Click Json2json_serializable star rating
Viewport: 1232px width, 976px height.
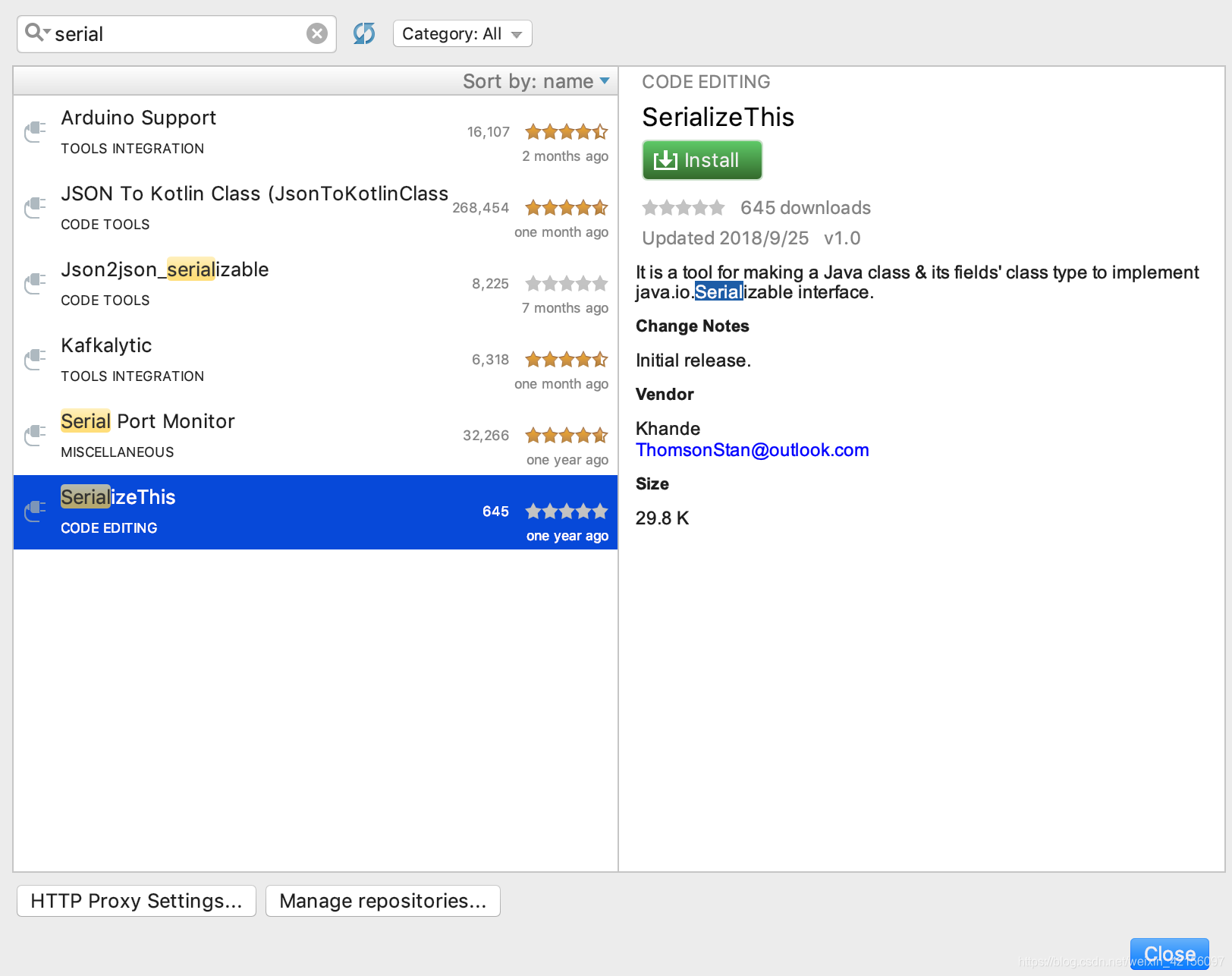point(567,284)
